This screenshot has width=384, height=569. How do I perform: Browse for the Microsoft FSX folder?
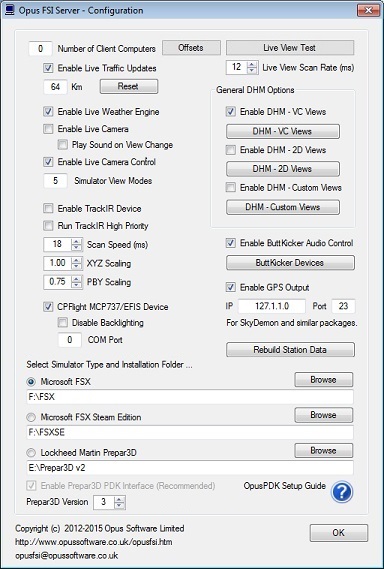click(x=323, y=380)
